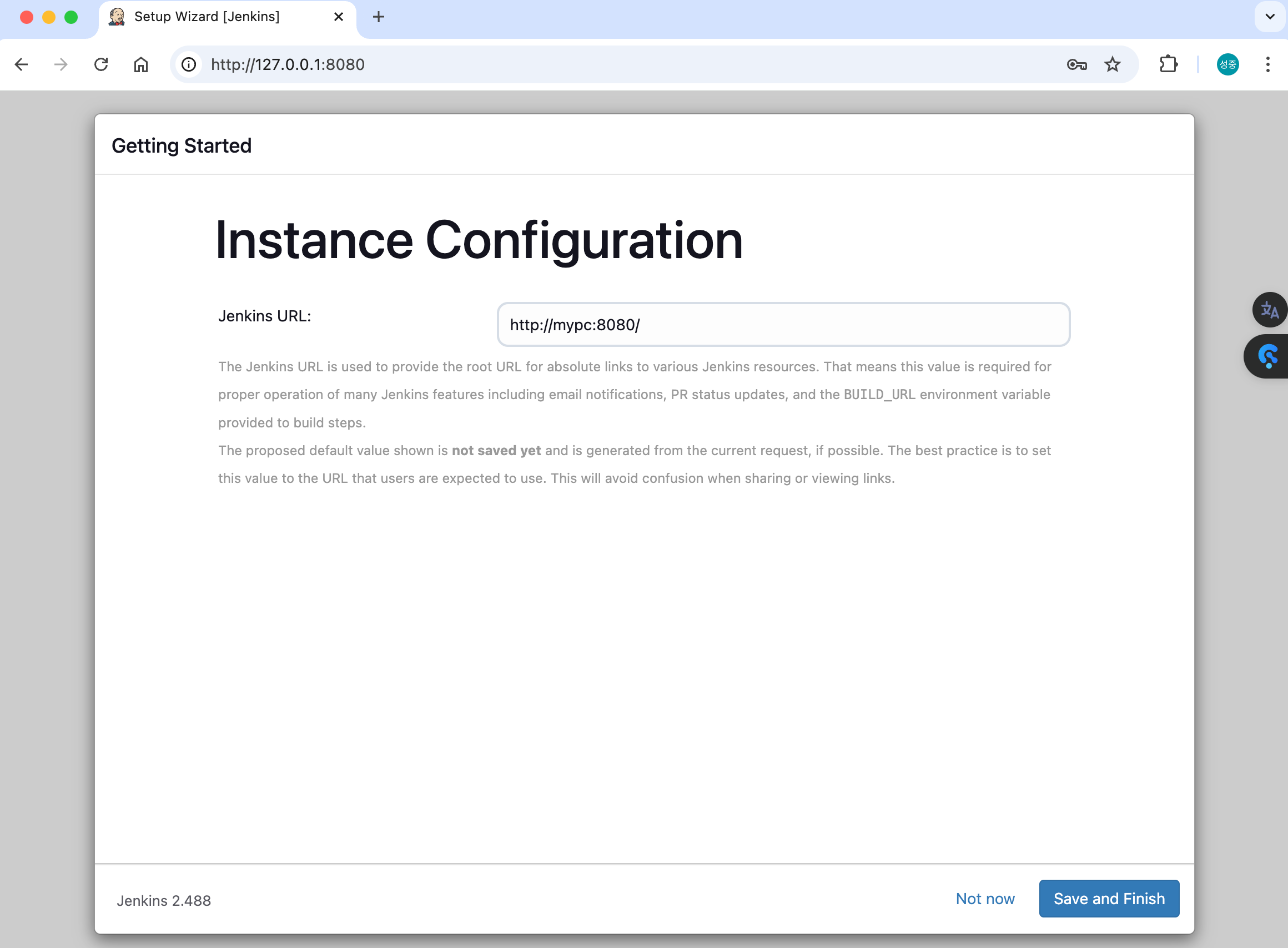Viewport: 1288px width, 948px height.
Task: Click the browser back arrow
Action: click(21, 64)
